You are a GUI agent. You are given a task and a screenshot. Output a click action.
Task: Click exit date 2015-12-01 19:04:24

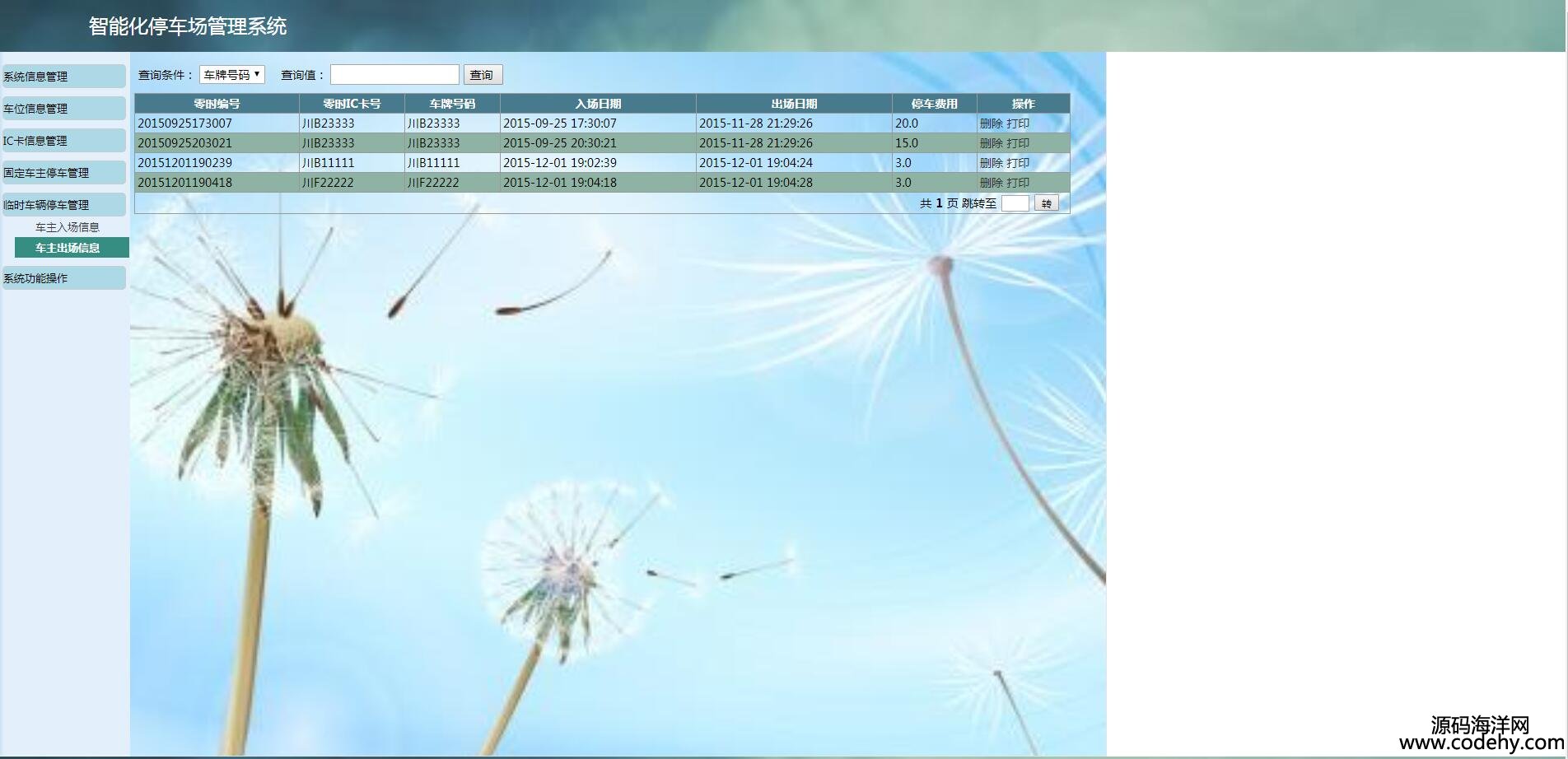point(794,163)
